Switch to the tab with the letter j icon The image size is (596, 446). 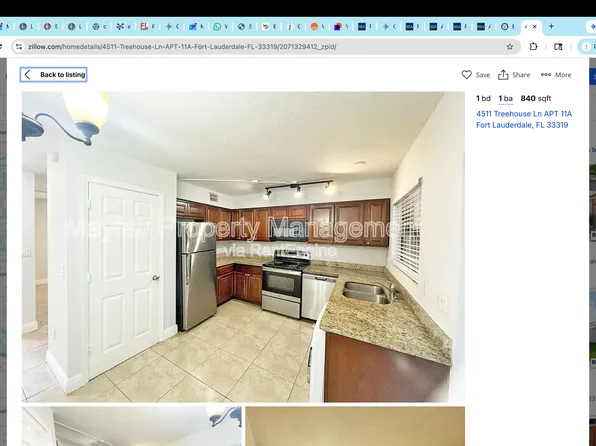coord(290,27)
